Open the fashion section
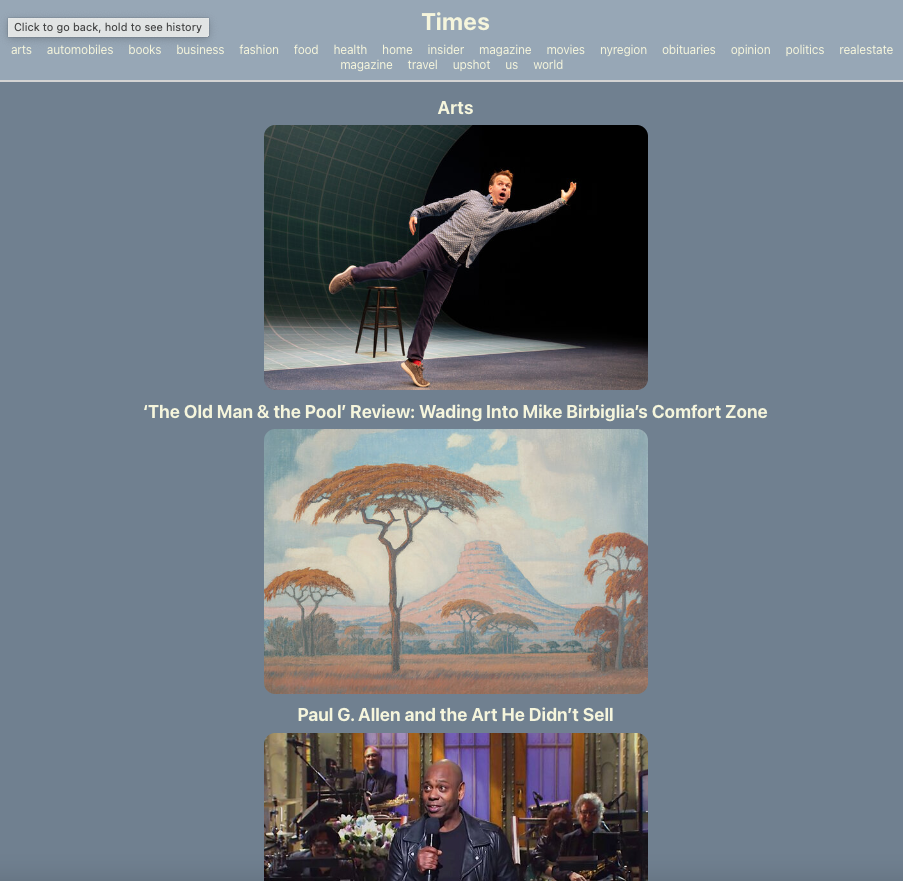Viewport: 903px width, 881px height. (x=258, y=50)
